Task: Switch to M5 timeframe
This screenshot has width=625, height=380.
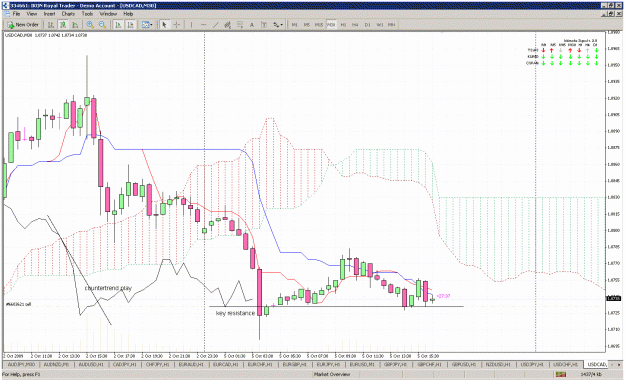Action: (307, 25)
